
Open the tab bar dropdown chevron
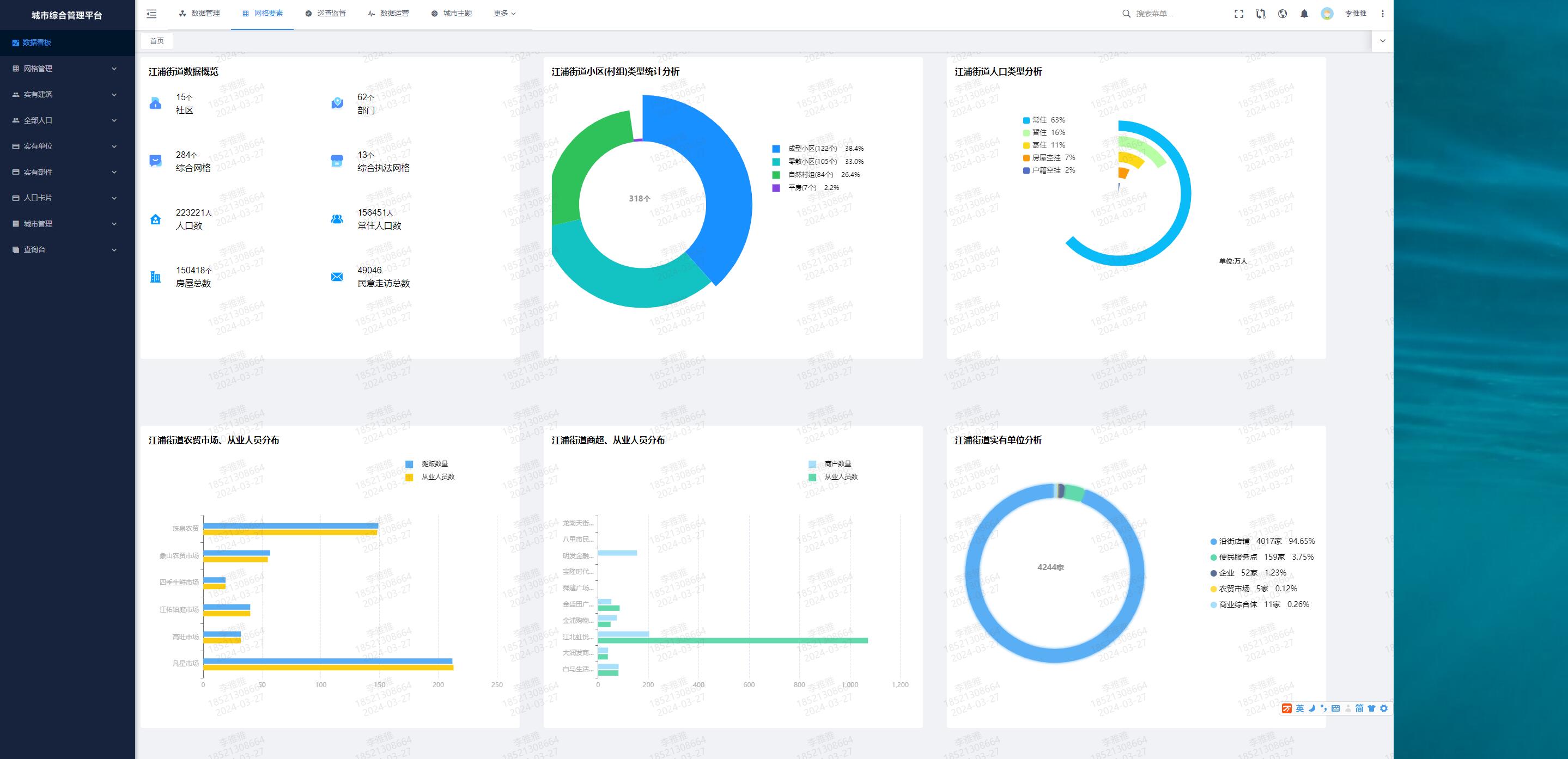[x=1382, y=41]
